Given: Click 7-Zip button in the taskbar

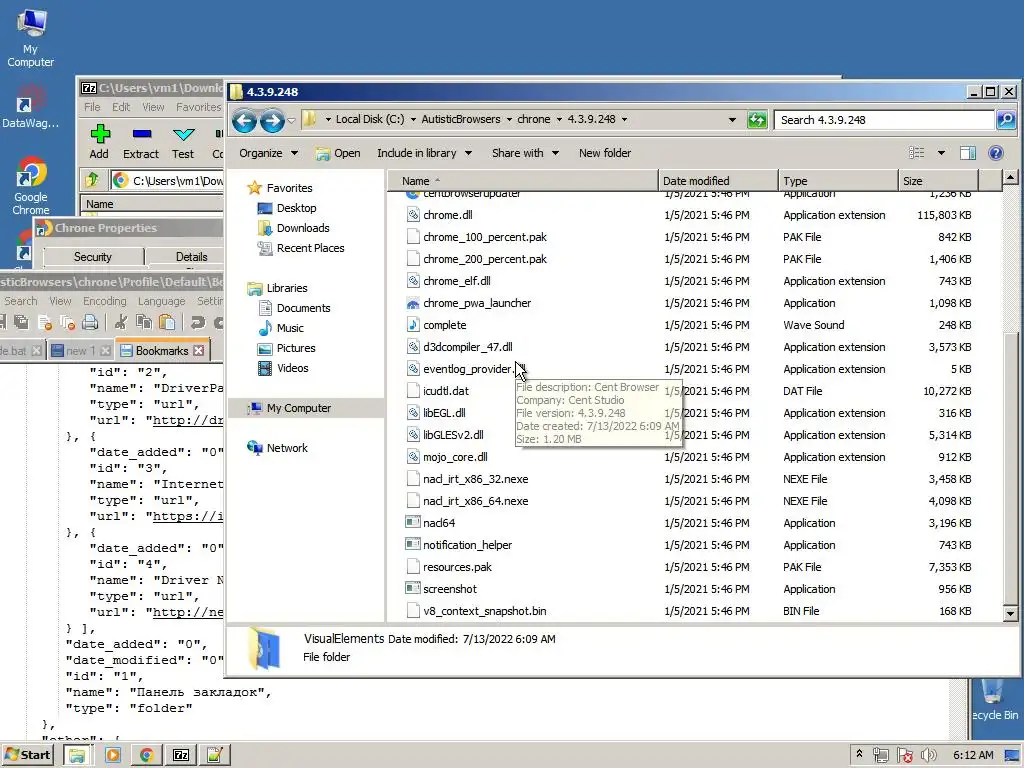Looking at the screenshot, I should 181,755.
